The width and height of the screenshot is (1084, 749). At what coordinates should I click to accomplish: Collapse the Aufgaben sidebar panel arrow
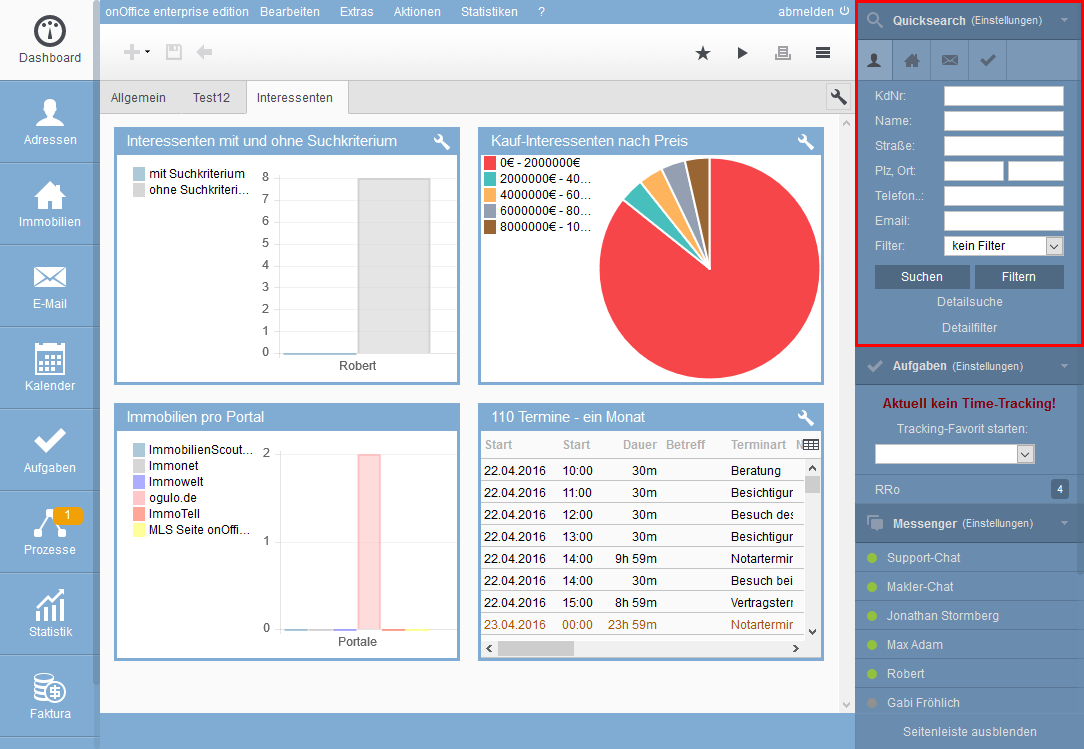click(1064, 366)
